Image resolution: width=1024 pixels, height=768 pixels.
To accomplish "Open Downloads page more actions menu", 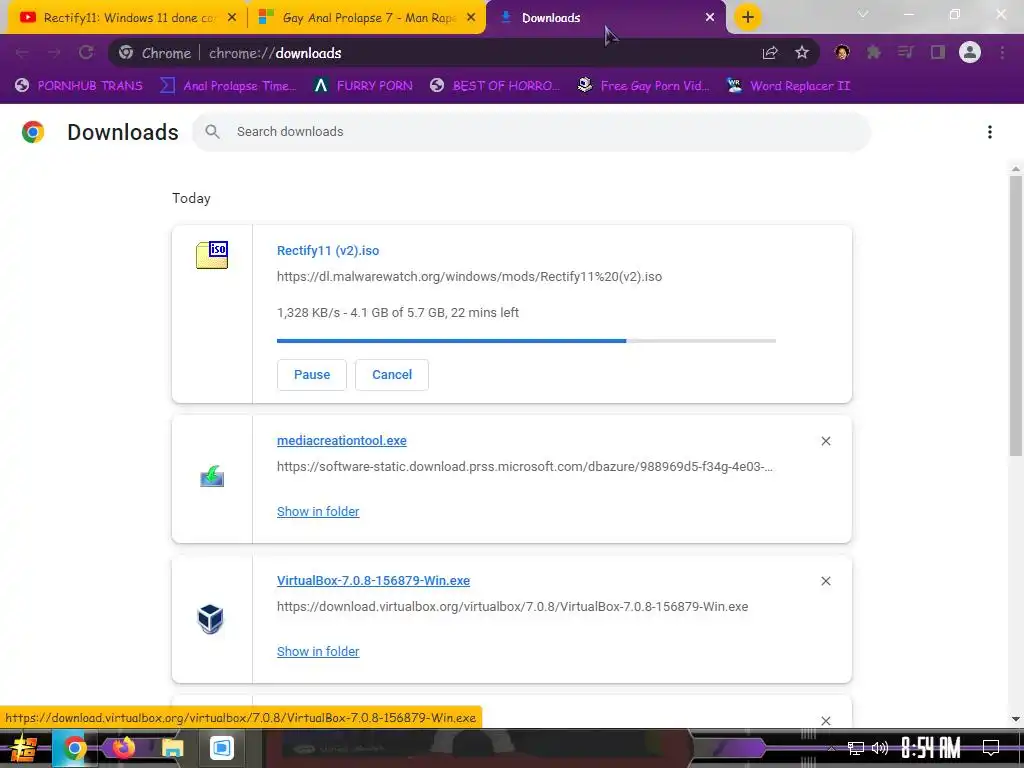I will click(990, 132).
